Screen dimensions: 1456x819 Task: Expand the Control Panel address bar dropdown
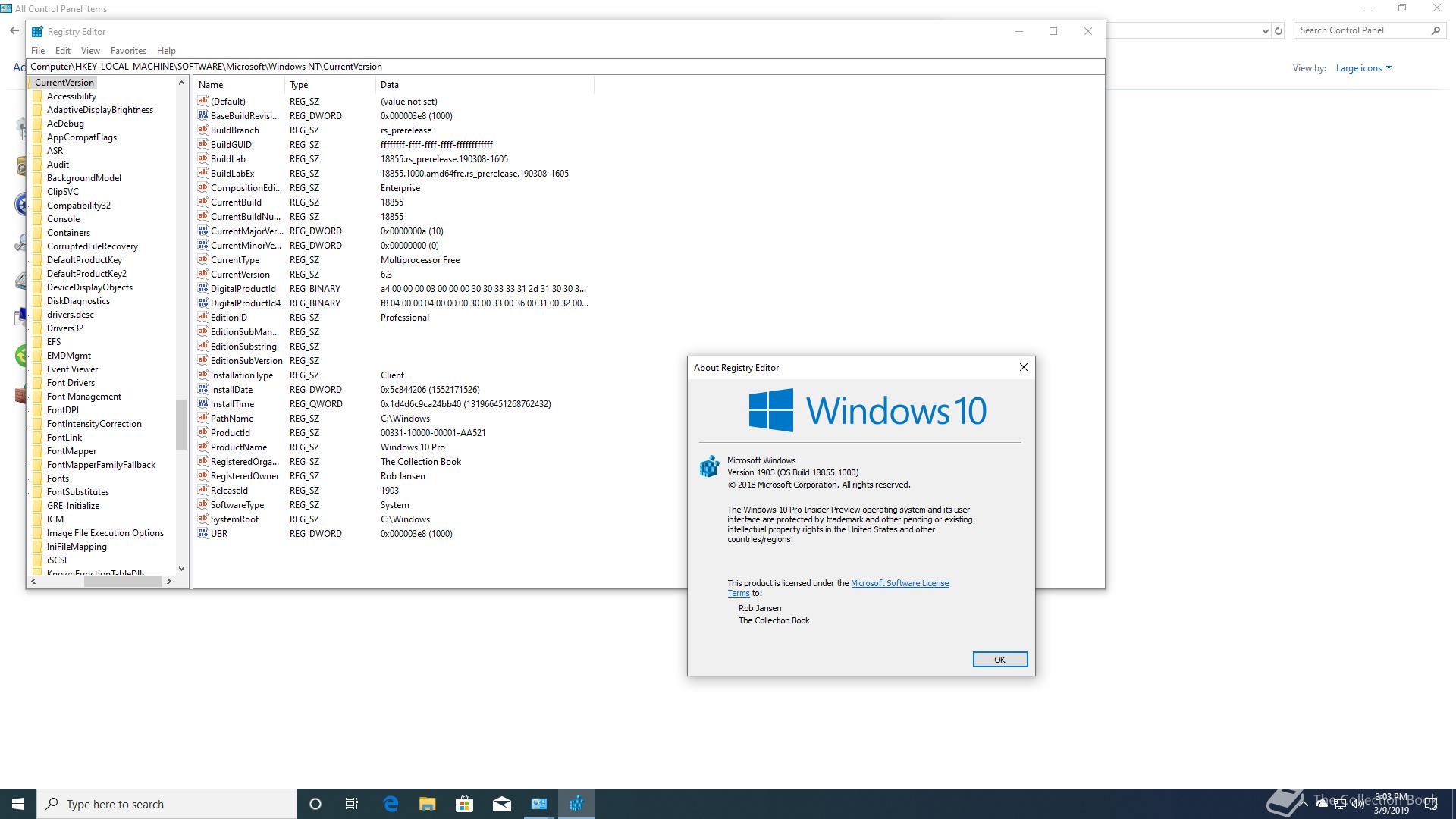(x=1265, y=31)
